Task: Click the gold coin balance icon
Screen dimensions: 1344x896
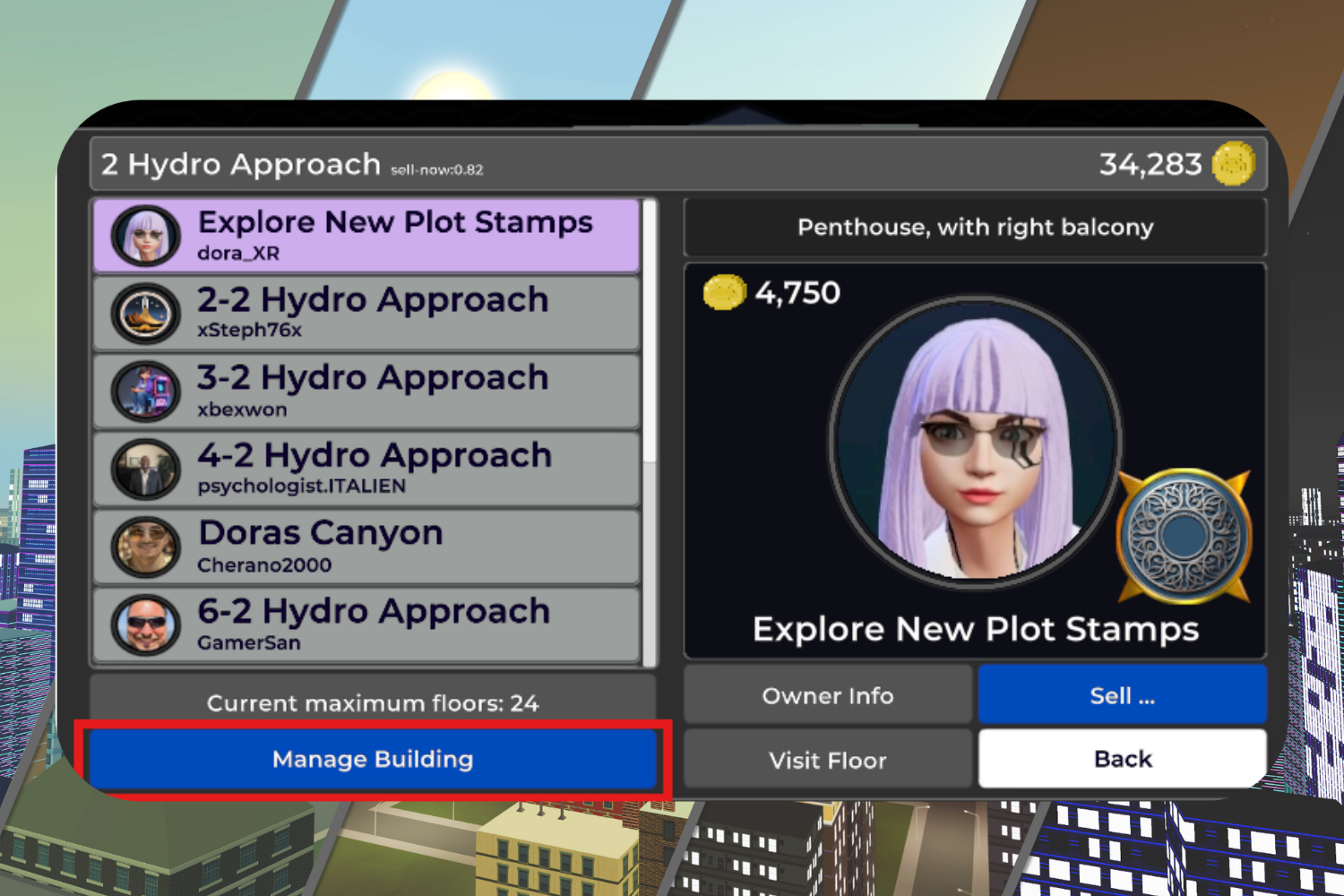Action: [x=1234, y=164]
